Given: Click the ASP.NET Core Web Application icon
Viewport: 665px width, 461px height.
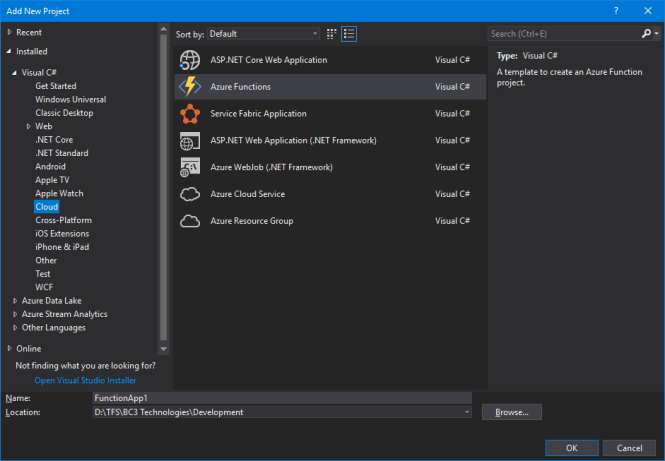Looking at the screenshot, I should pos(190,60).
